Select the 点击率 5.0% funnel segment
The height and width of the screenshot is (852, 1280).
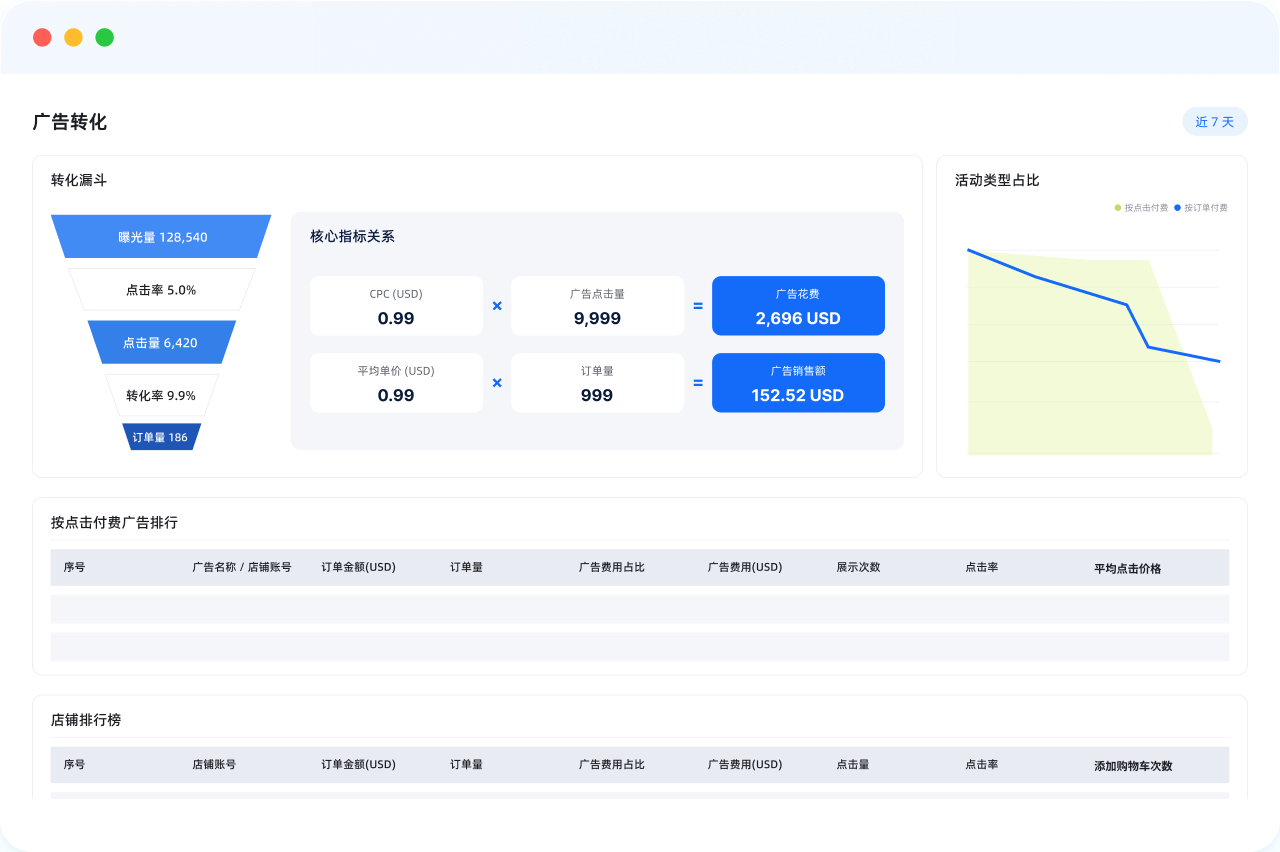point(161,290)
